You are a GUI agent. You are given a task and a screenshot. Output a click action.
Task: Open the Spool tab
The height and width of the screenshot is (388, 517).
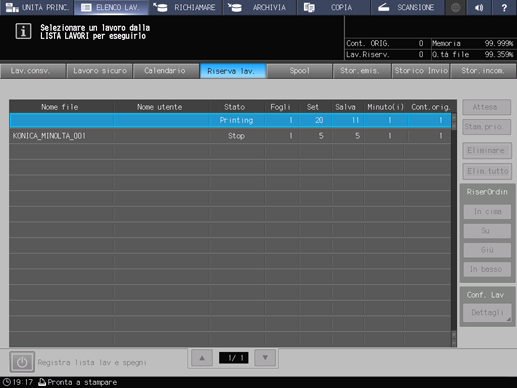tap(299, 71)
